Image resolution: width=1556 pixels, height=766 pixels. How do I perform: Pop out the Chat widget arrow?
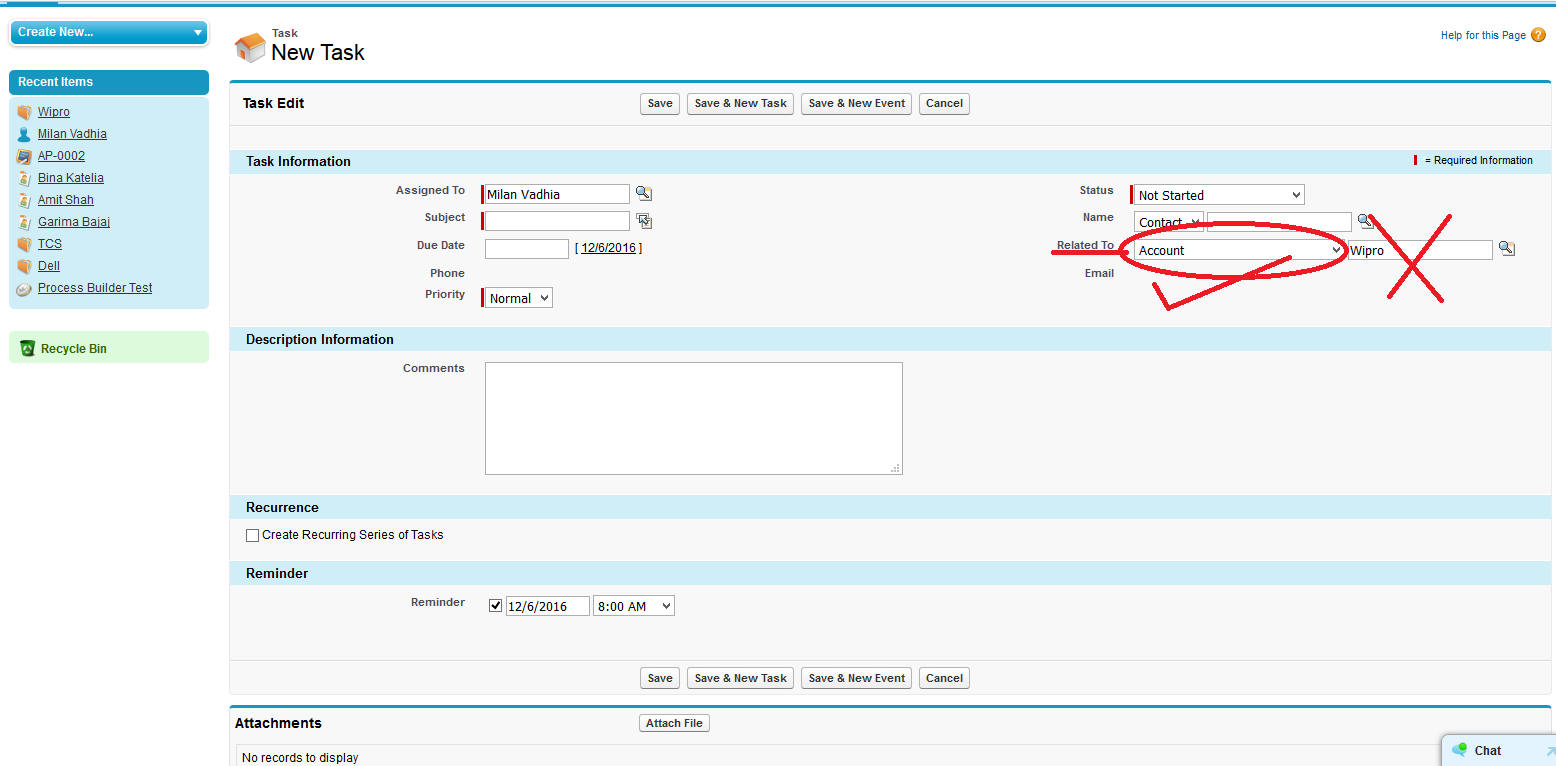click(x=1550, y=751)
